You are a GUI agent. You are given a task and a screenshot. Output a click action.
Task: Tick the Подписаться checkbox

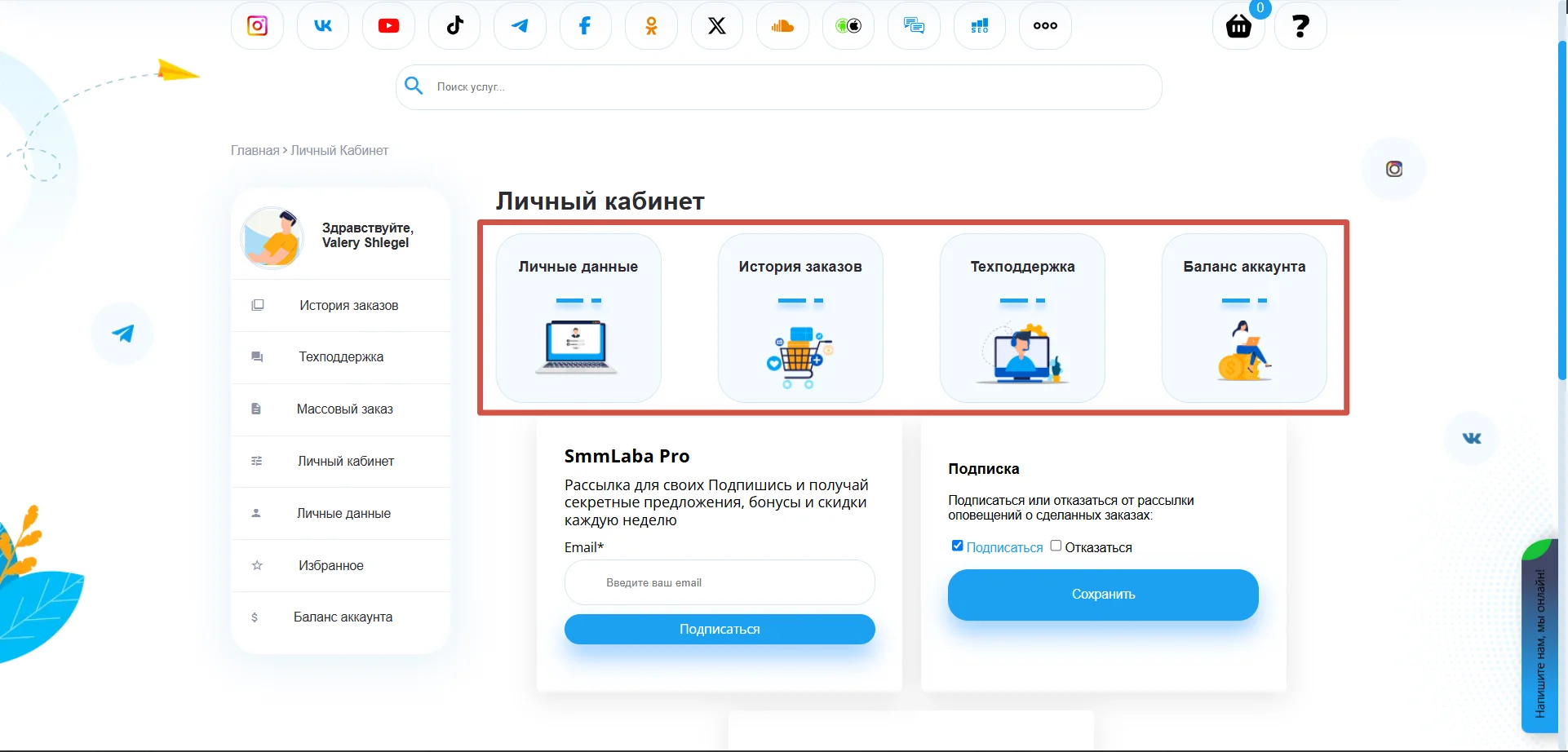tap(958, 546)
